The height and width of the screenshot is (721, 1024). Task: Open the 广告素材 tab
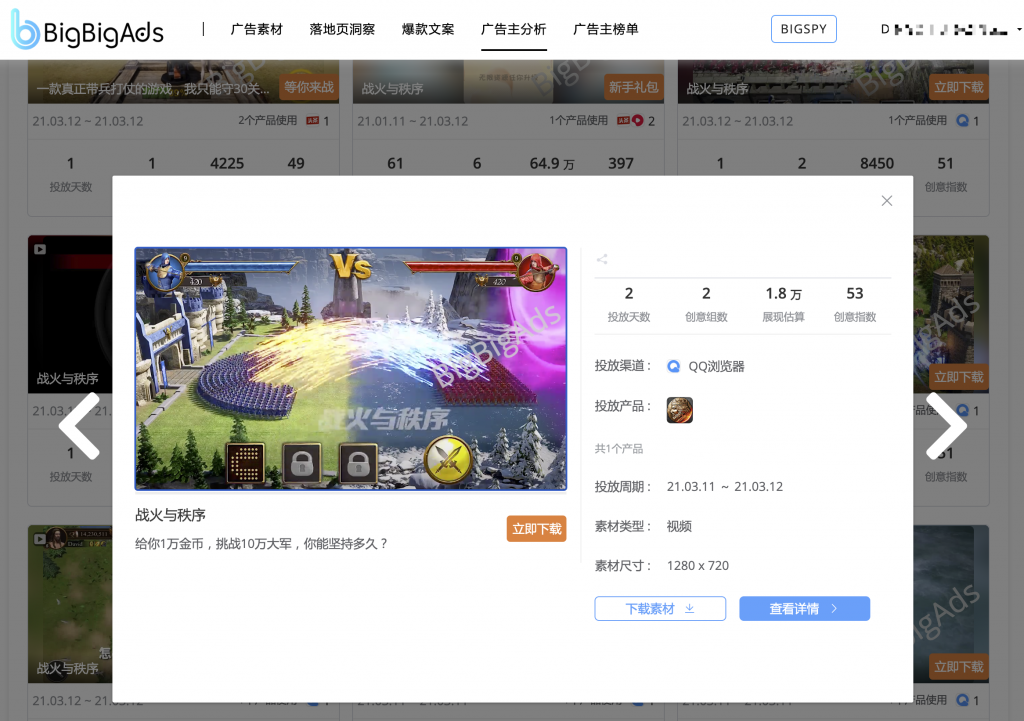click(x=257, y=29)
